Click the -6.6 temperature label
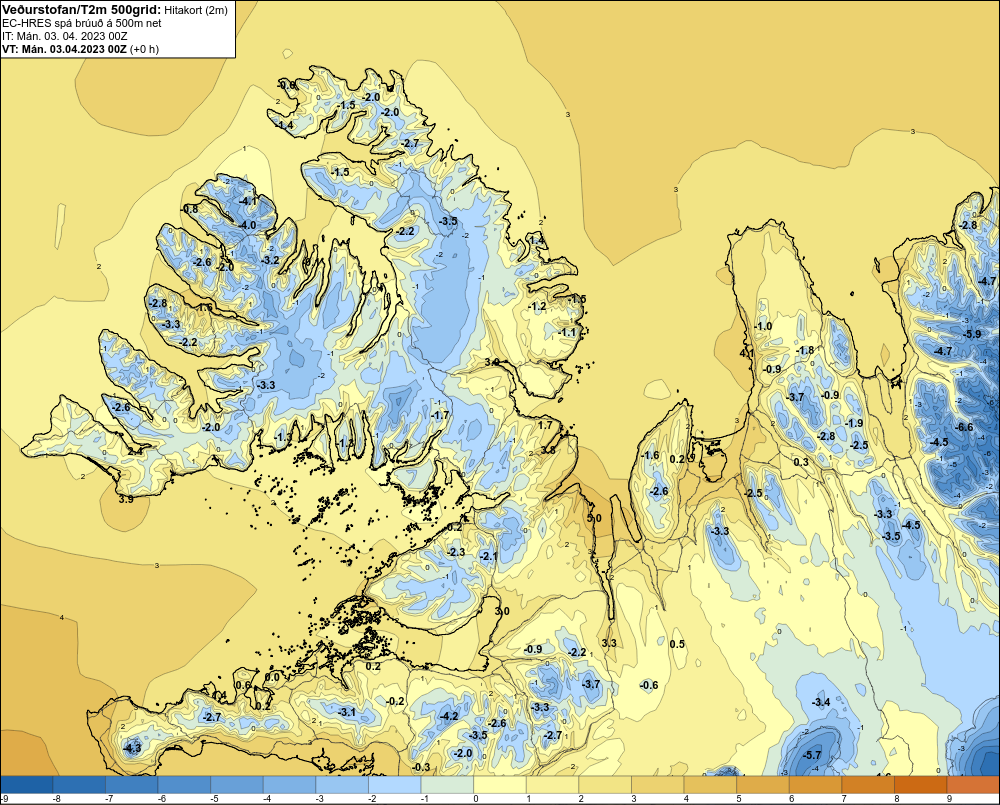This screenshot has width=1000, height=805. coord(965,427)
